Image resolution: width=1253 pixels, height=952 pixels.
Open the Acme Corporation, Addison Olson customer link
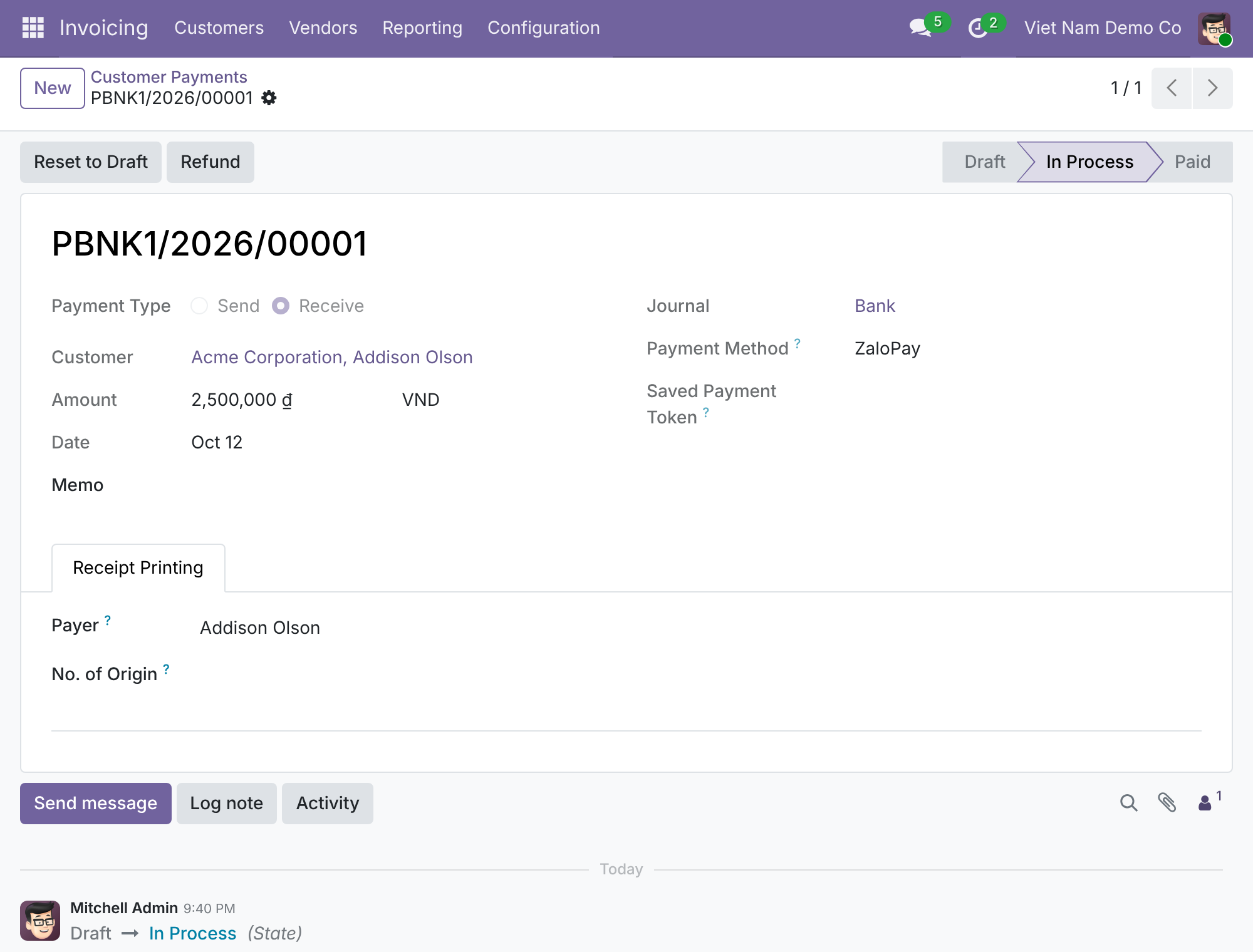coord(332,357)
